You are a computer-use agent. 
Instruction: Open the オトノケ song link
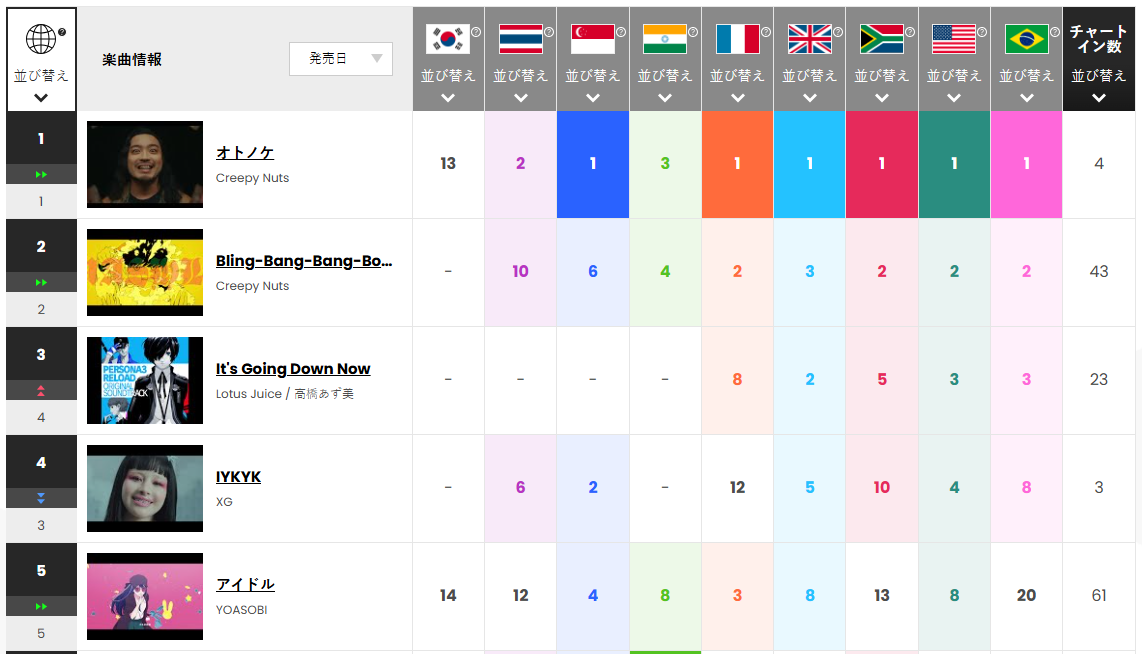(x=245, y=153)
